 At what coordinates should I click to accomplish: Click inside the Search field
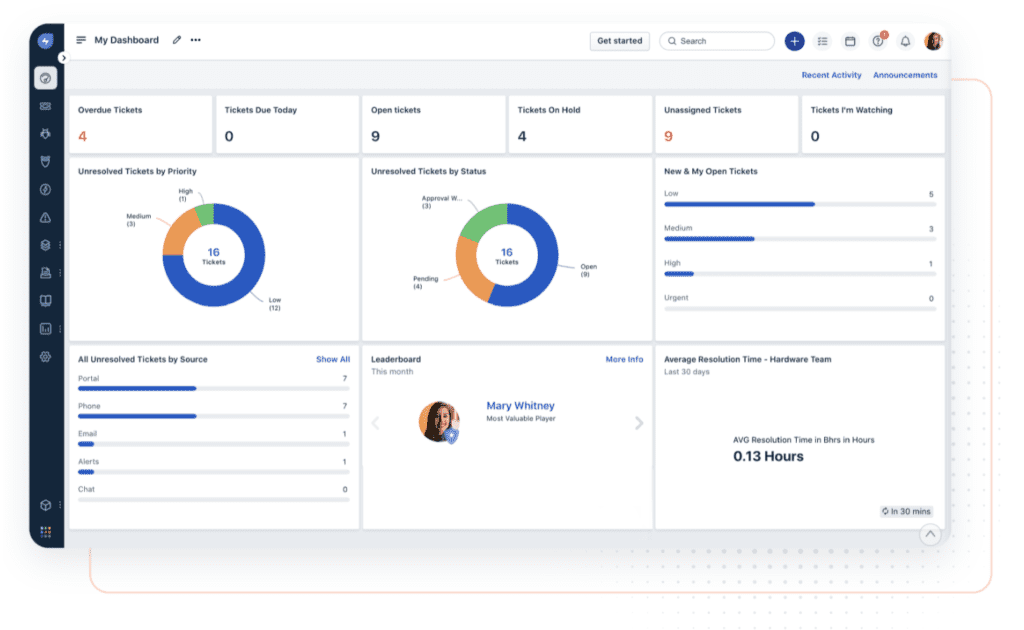click(x=717, y=41)
